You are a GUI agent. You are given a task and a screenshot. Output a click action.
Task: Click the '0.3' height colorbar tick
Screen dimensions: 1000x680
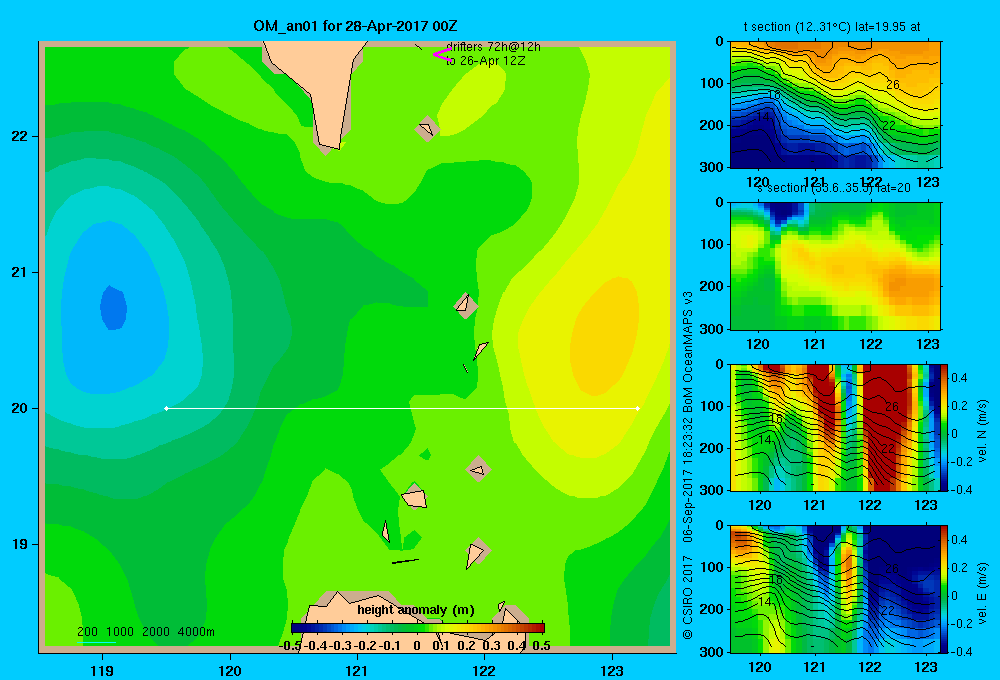pos(492,646)
